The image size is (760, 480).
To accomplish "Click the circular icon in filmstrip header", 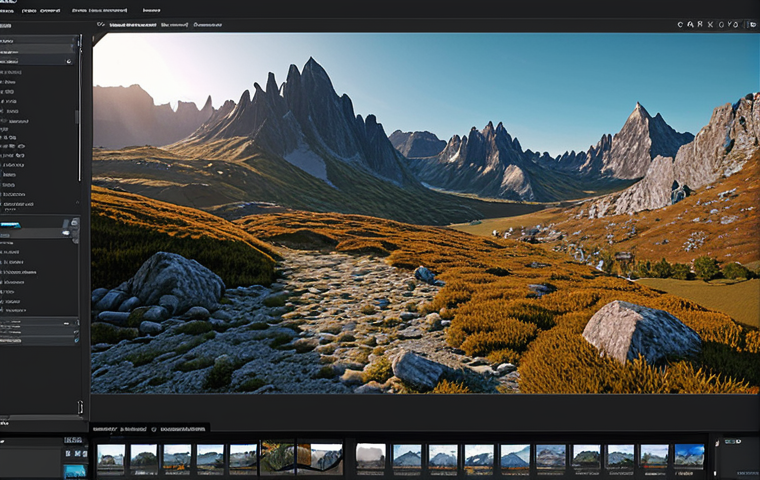I will coord(154,429).
